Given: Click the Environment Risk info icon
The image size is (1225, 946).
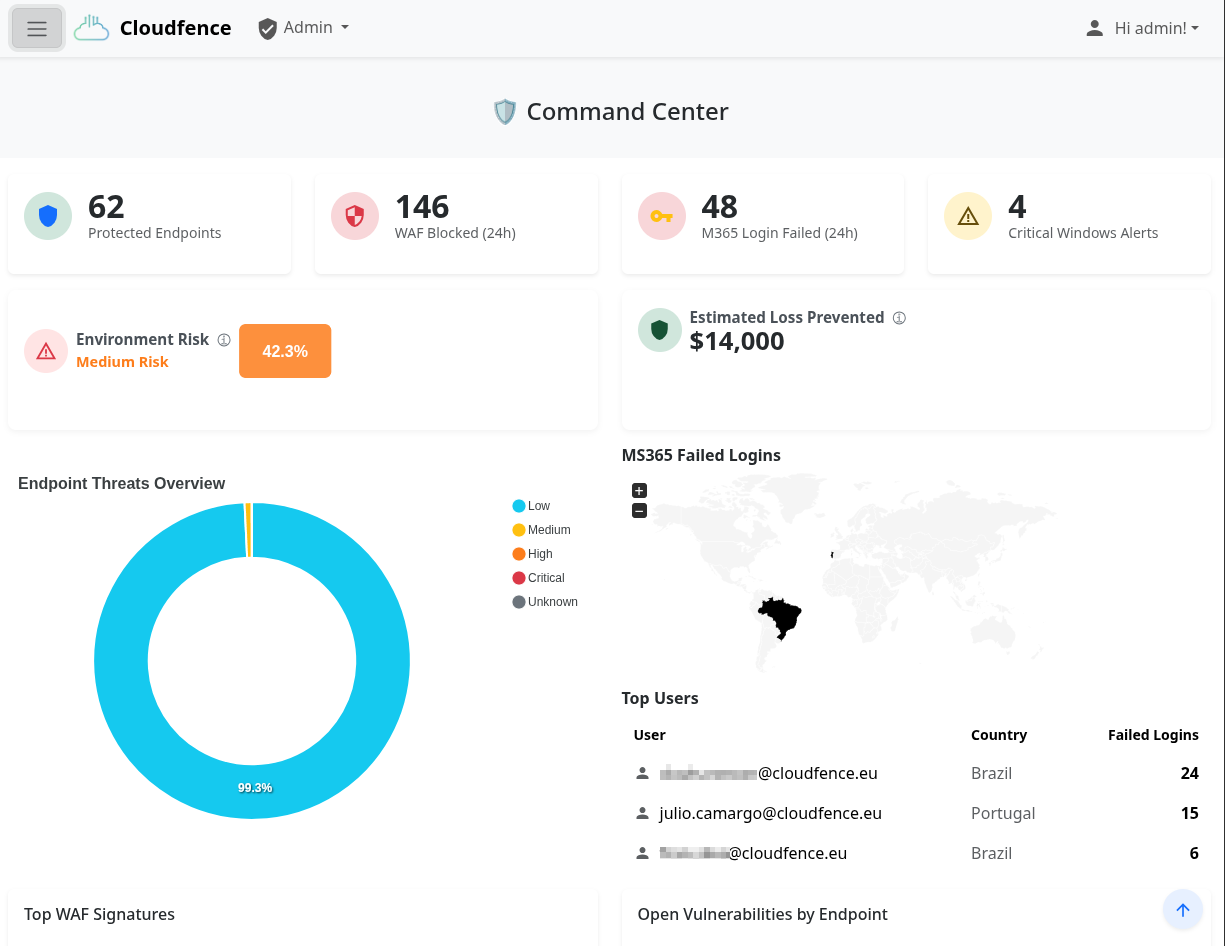Looking at the screenshot, I should [x=224, y=340].
